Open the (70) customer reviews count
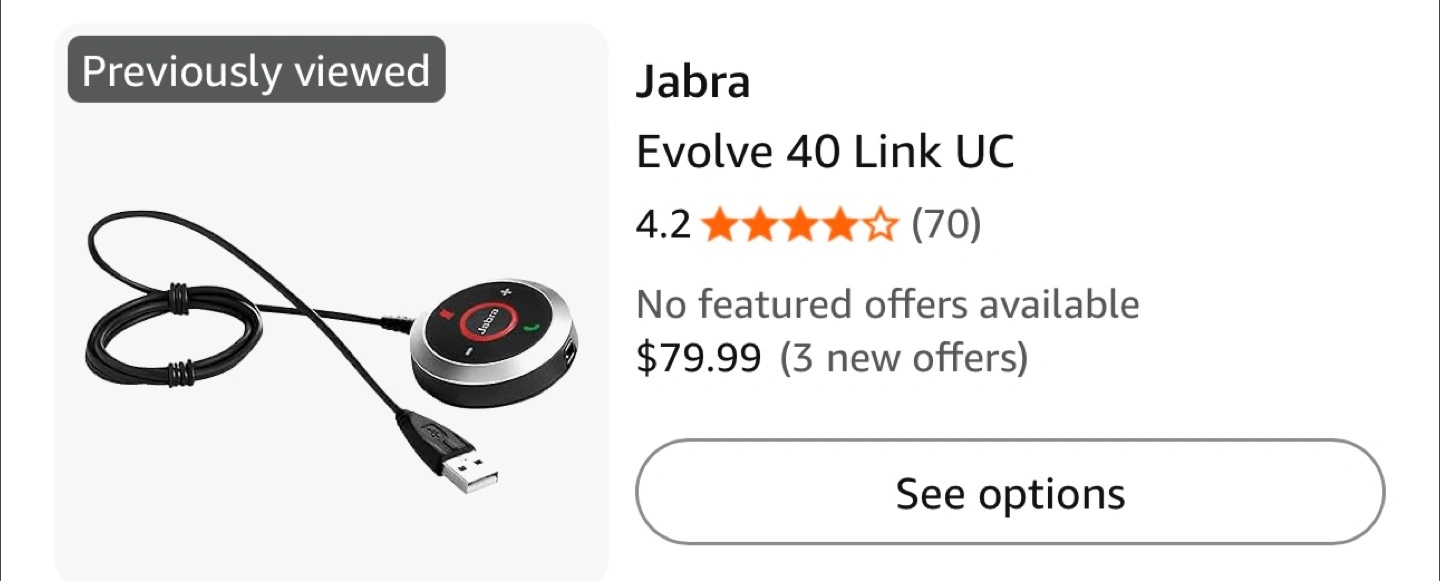Viewport: 1440px width, 581px height. tap(946, 225)
